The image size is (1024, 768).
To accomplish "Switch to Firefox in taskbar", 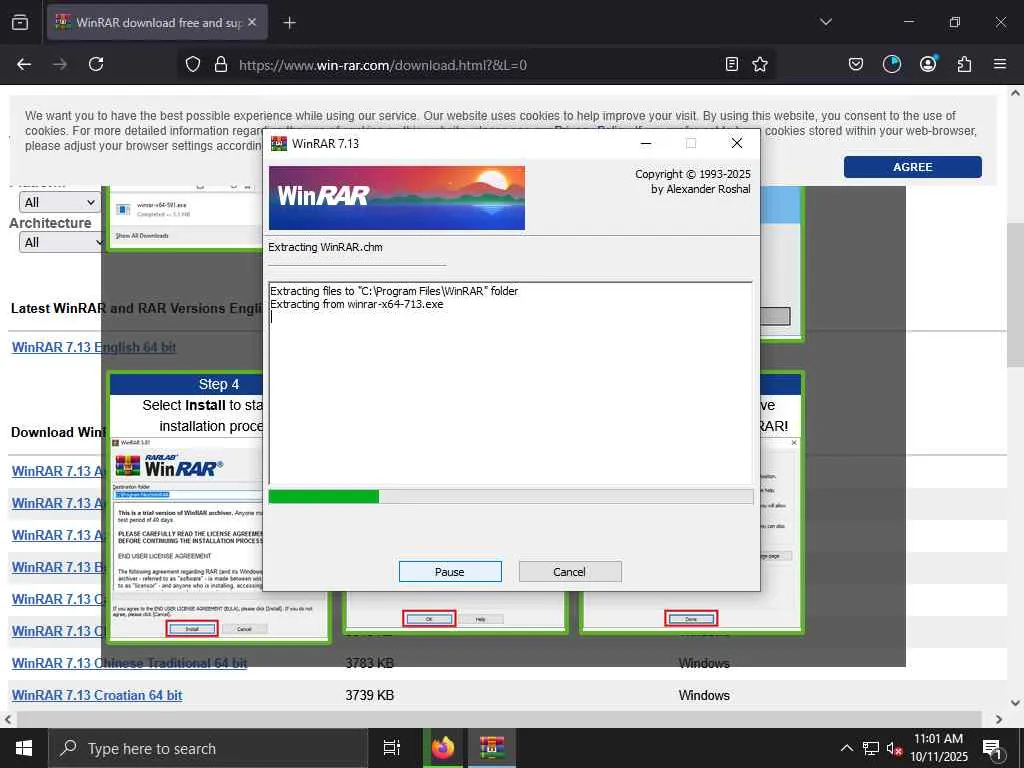I will [x=442, y=748].
